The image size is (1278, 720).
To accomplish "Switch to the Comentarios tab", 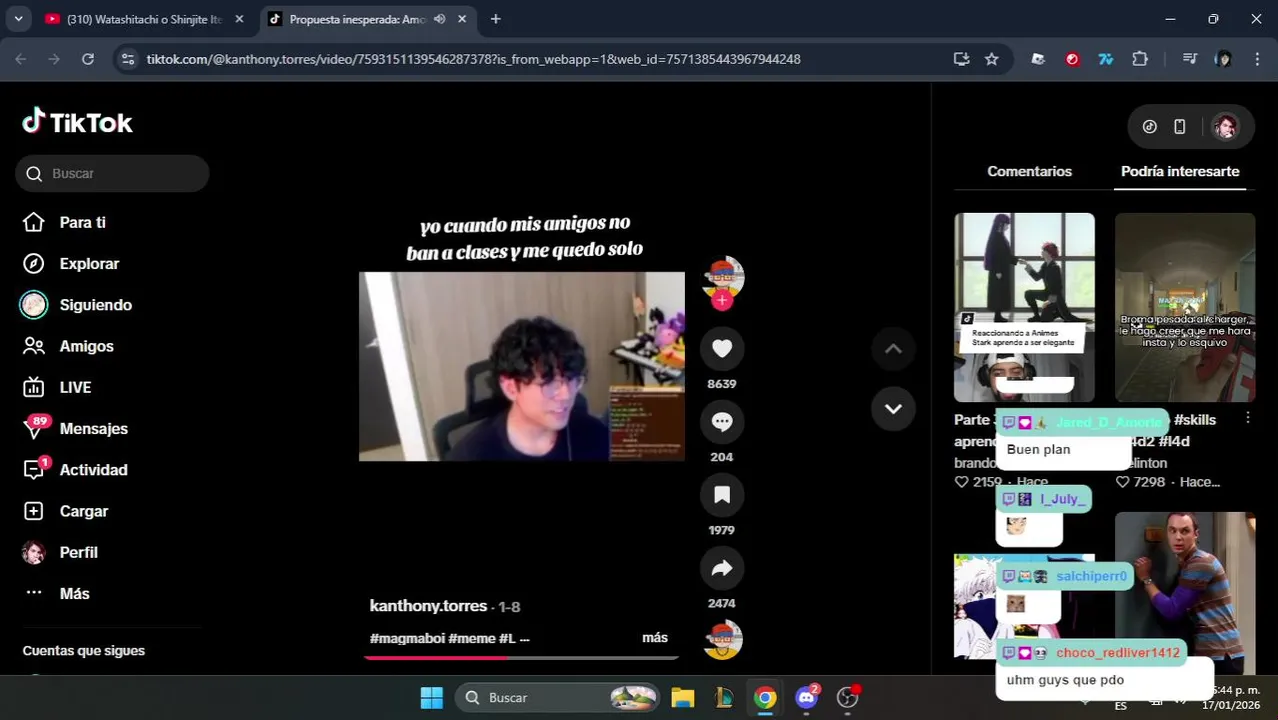I will pyautogui.click(x=1029, y=171).
